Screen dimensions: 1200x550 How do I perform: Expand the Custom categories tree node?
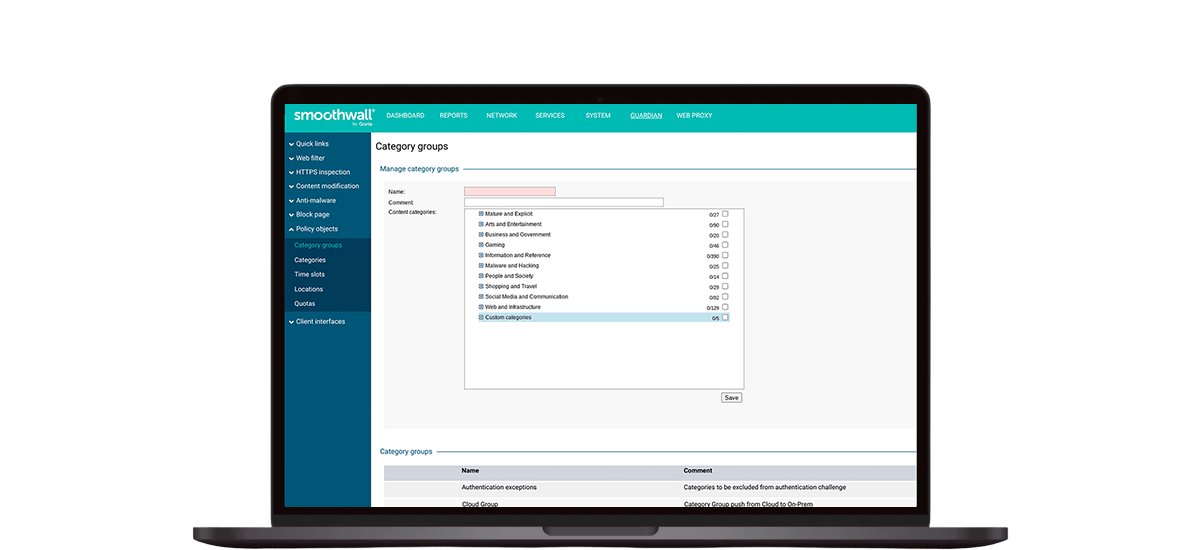481,317
